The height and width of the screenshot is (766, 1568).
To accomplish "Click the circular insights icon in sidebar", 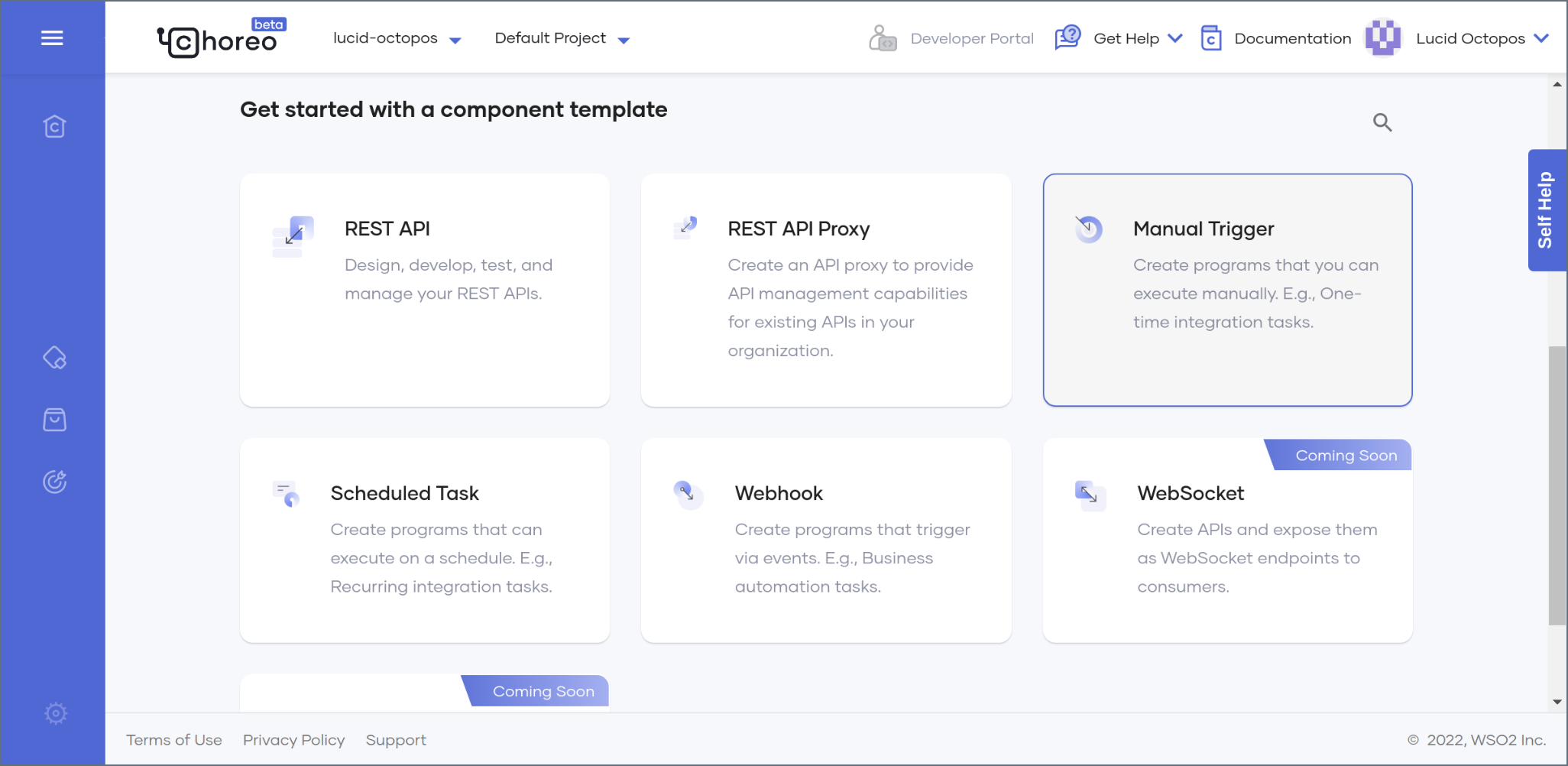I will point(54,482).
